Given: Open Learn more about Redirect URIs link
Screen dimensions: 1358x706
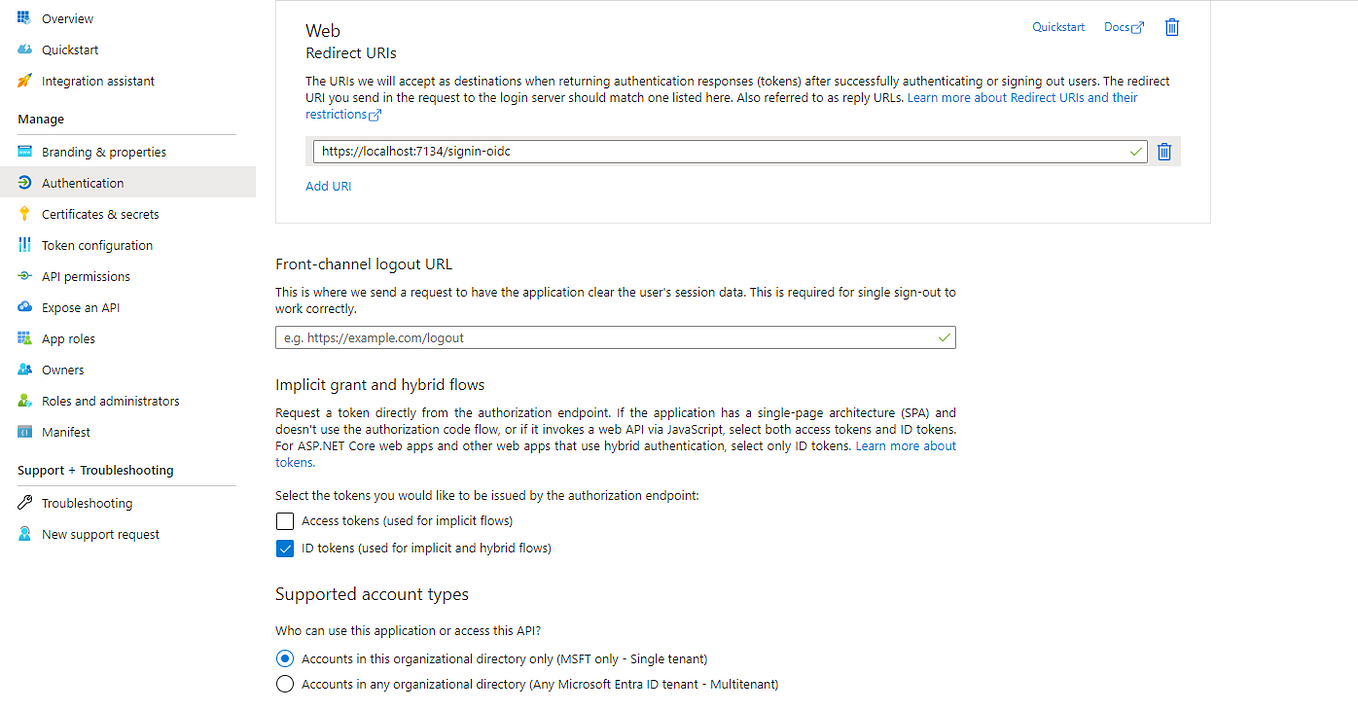Looking at the screenshot, I should pos(1021,97).
